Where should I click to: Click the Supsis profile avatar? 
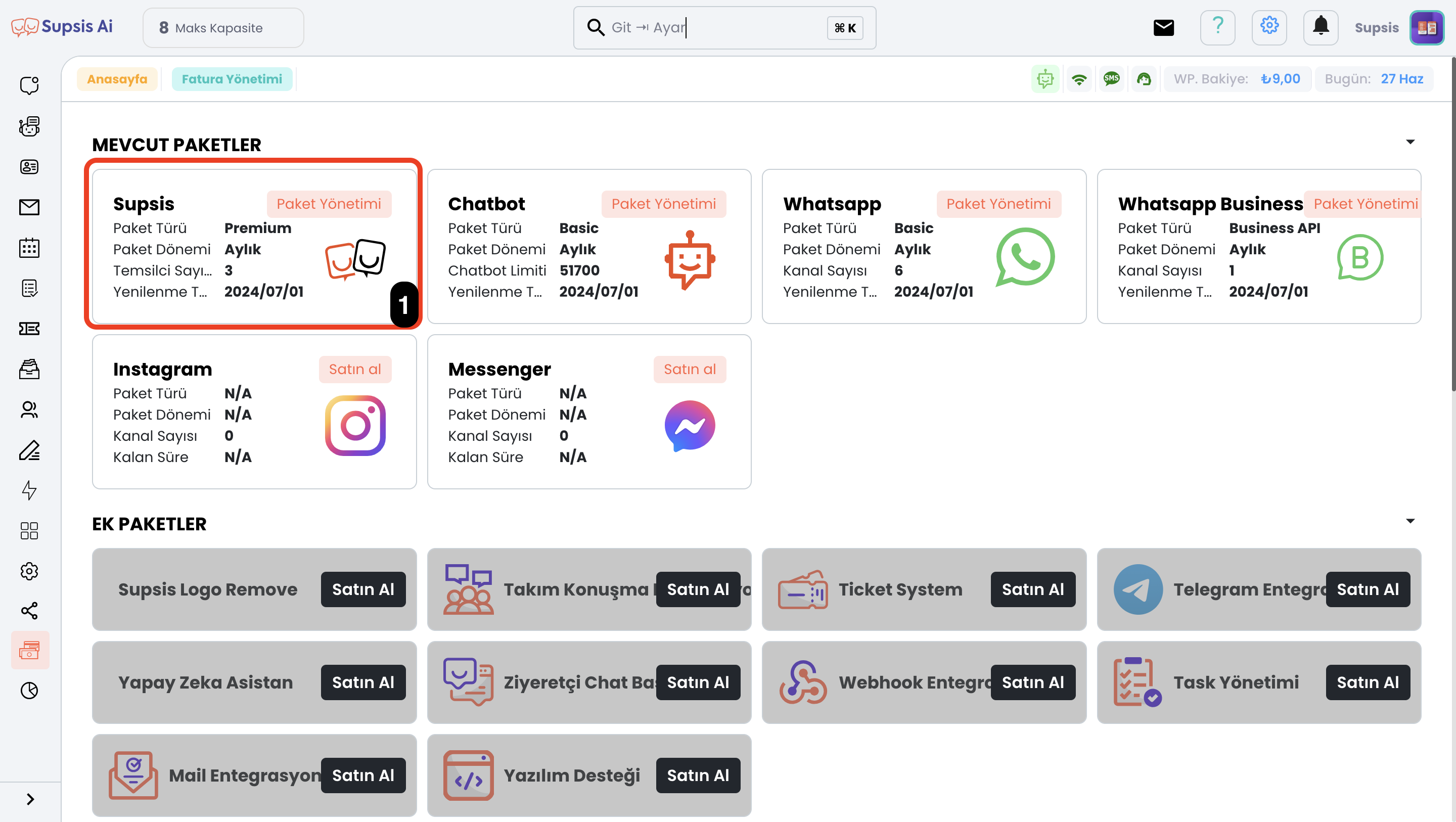[x=1427, y=28]
